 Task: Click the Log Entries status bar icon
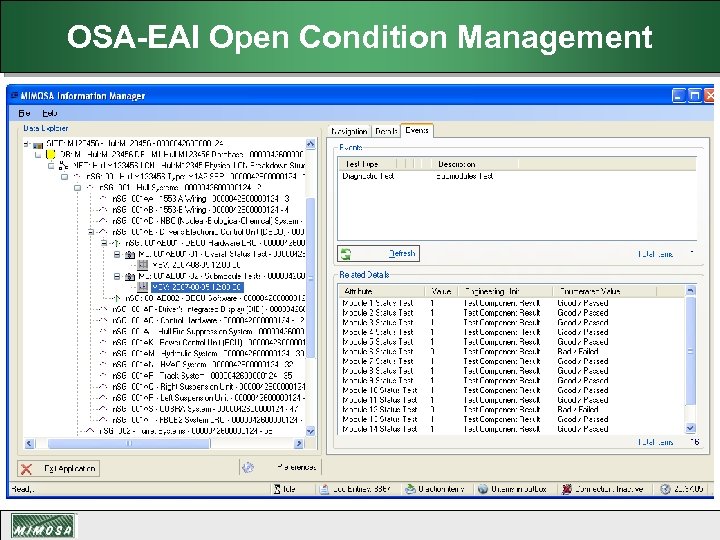tap(324, 489)
